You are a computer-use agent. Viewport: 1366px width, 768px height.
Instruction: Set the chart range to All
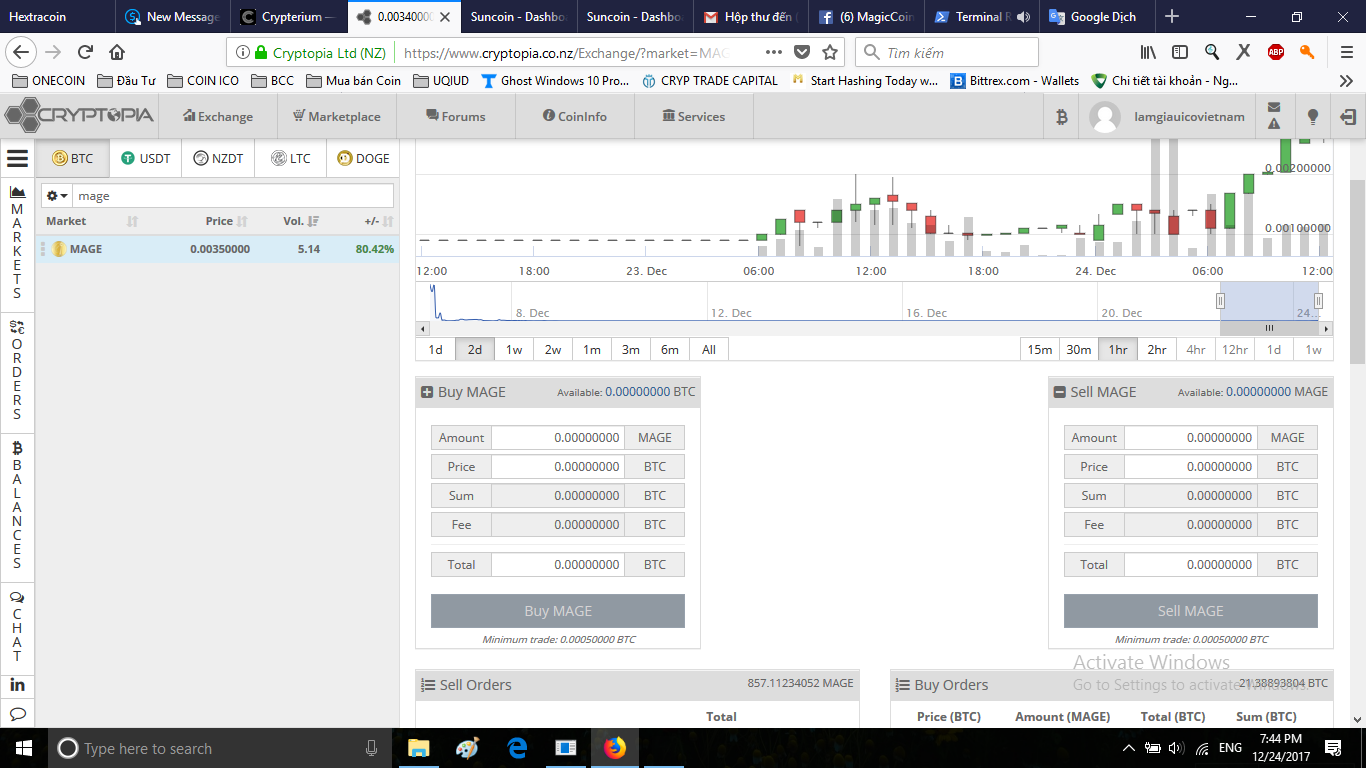pos(709,349)
